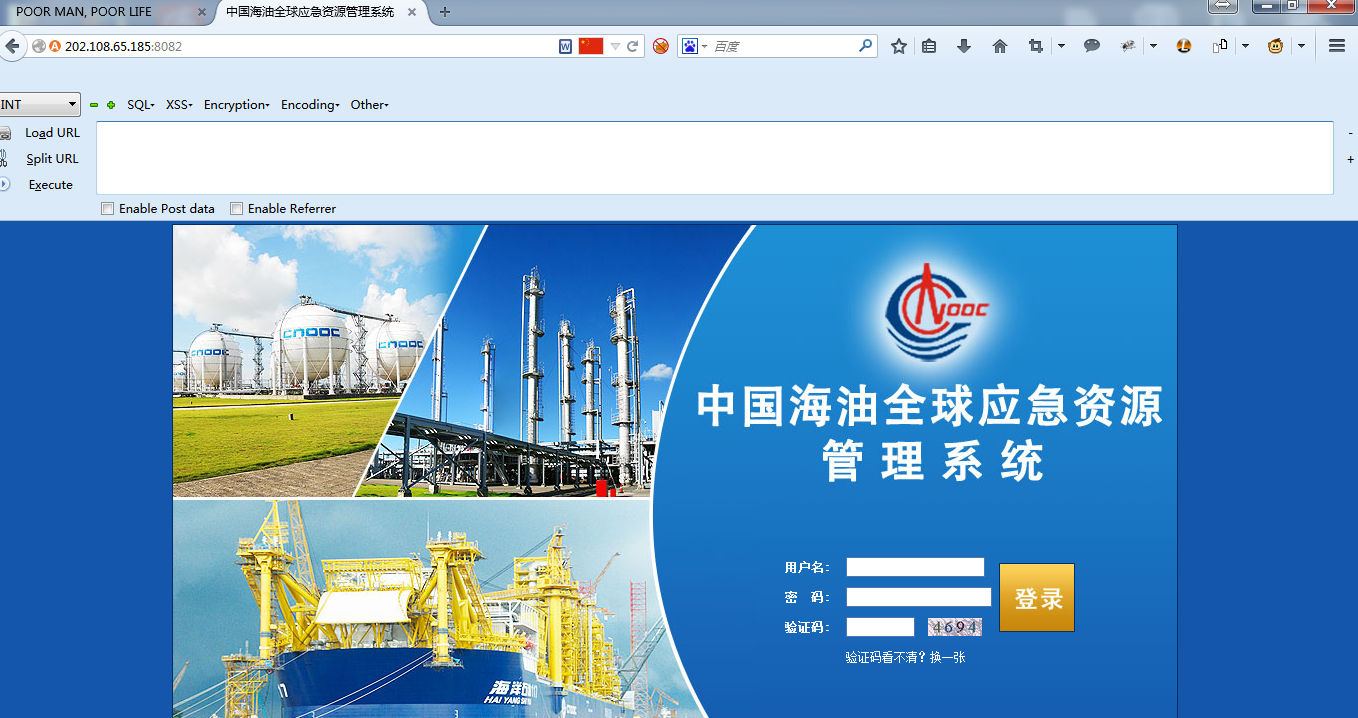This screenshot has width=1358, height=718.
Task: Expand the screenshot tool dropdown arrow
Action: pyautogui.click(x=1061, y=46)
